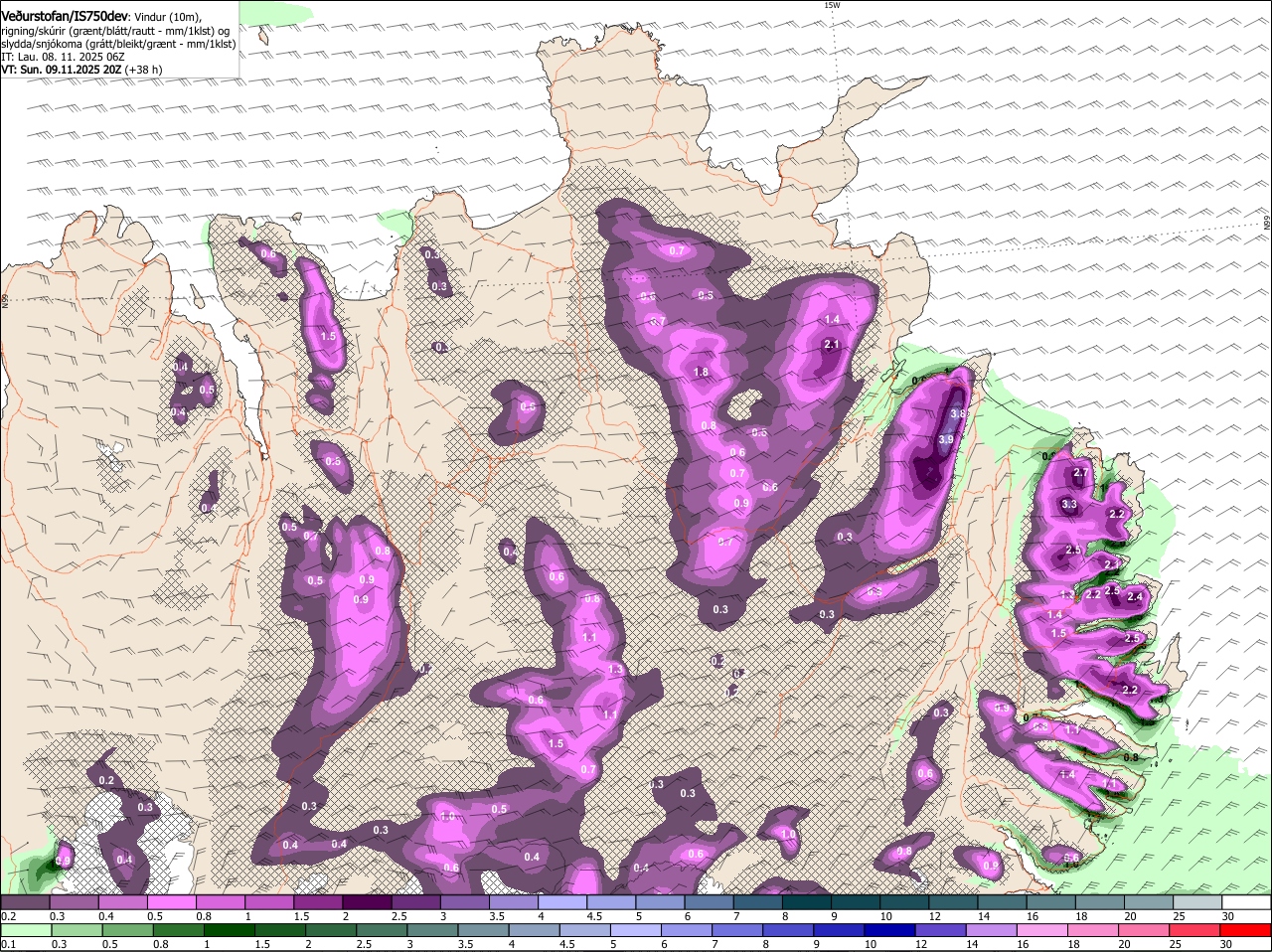
Task: Select the 'VT: Sun. 09.11.2025 20Z (+38 h)' line
Action: coord(81,70)
